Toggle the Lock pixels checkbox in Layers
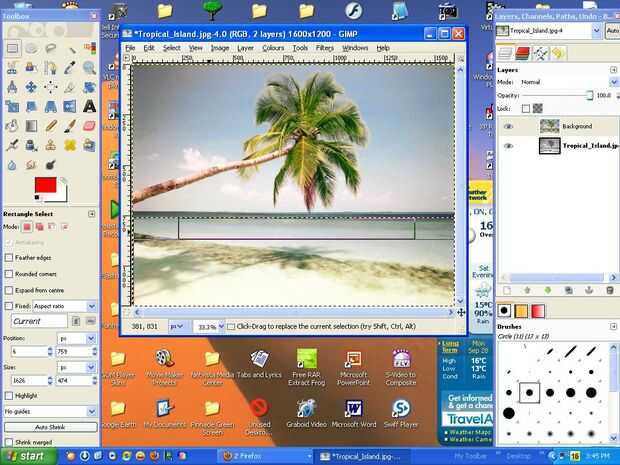 (525, 108)
